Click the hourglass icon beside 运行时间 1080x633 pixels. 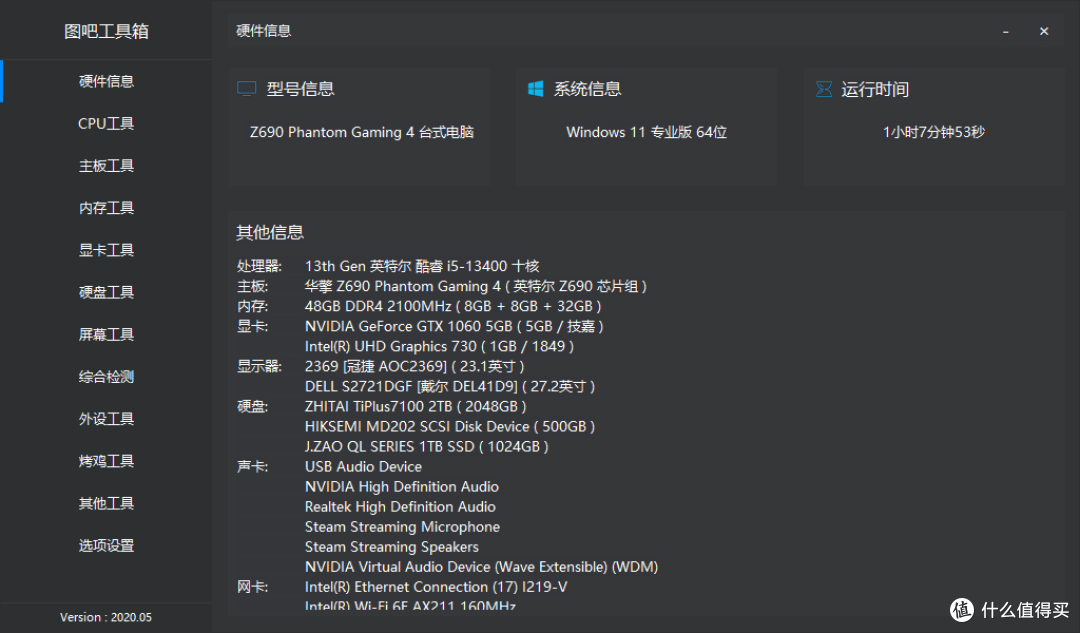pyautogui.click(x=824, y=89)
